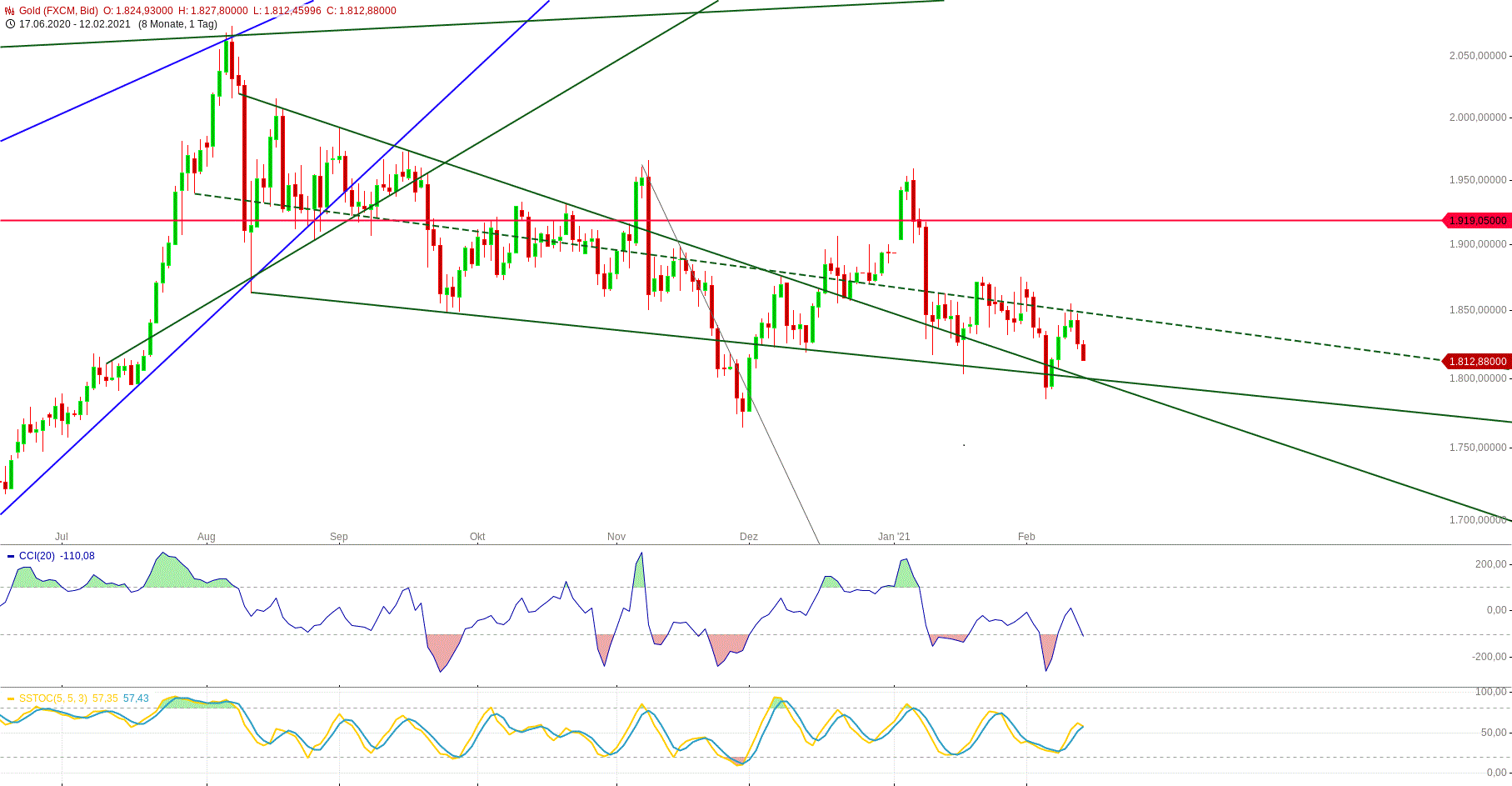Screen dimensions: 1512x786
Task: Click the 1.700,00000 price axis label
Action: [x=1478, y=520]
